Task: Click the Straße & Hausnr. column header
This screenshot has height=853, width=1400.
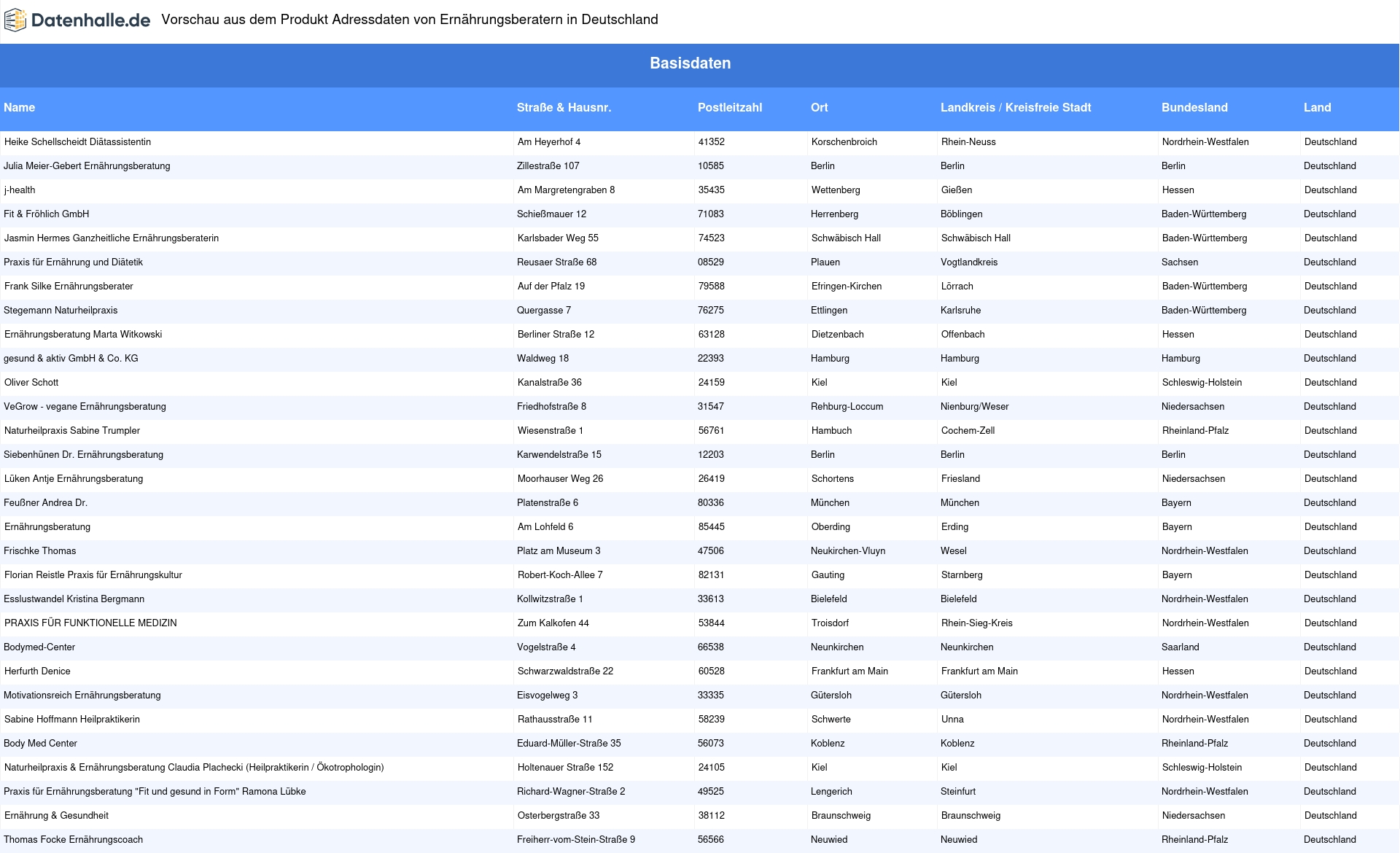Action: (564, 107)
